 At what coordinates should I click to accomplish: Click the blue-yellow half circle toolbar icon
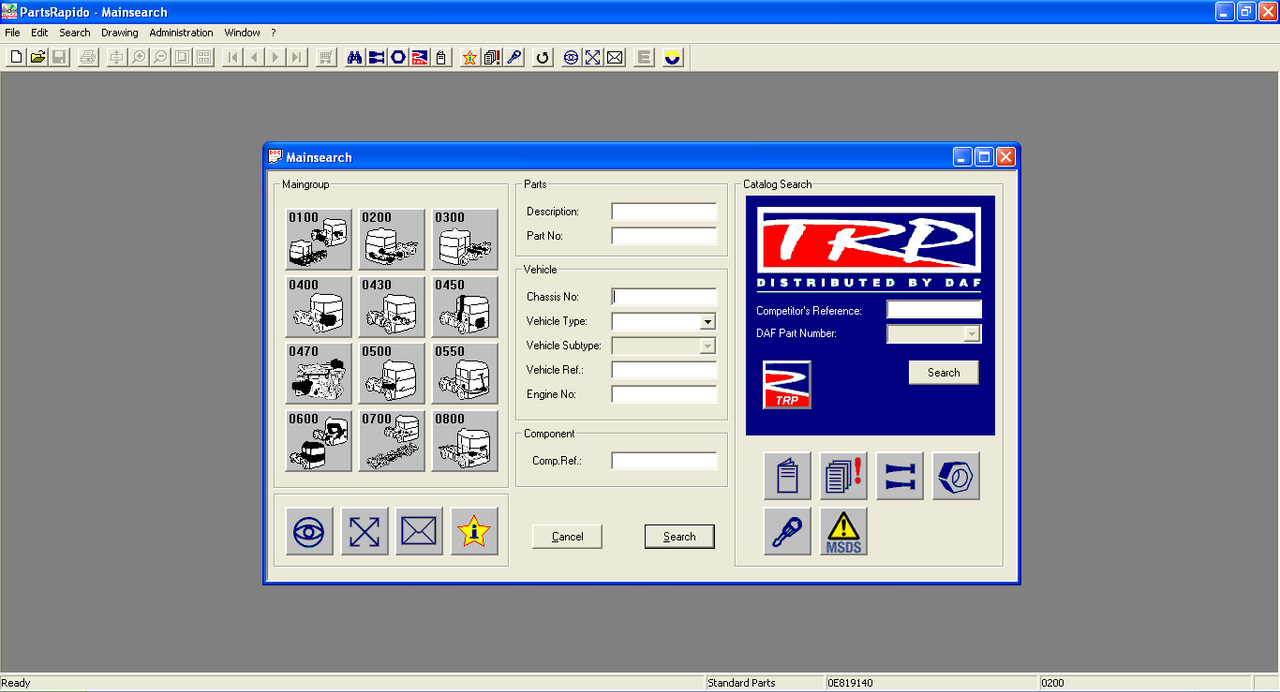tap(673, 57)
